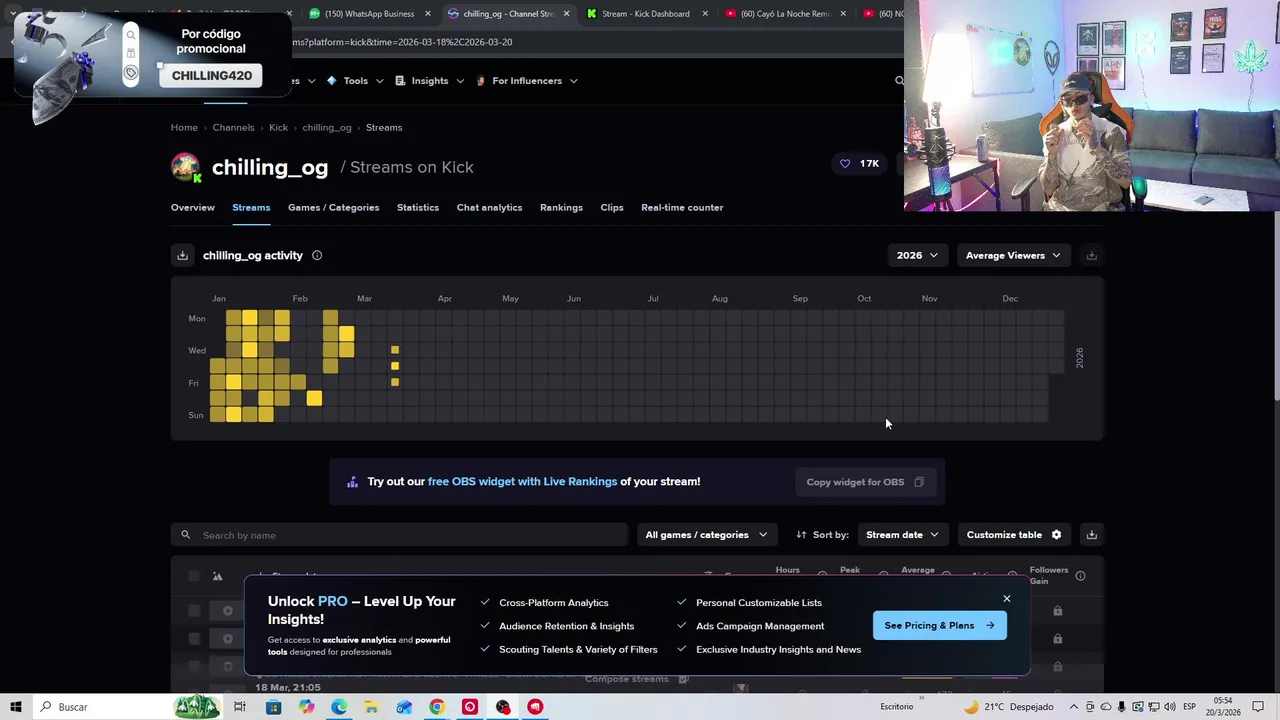Show hidden system tray icons chevron
This screenshot has width=1280, height=720.
point(1074,707)
